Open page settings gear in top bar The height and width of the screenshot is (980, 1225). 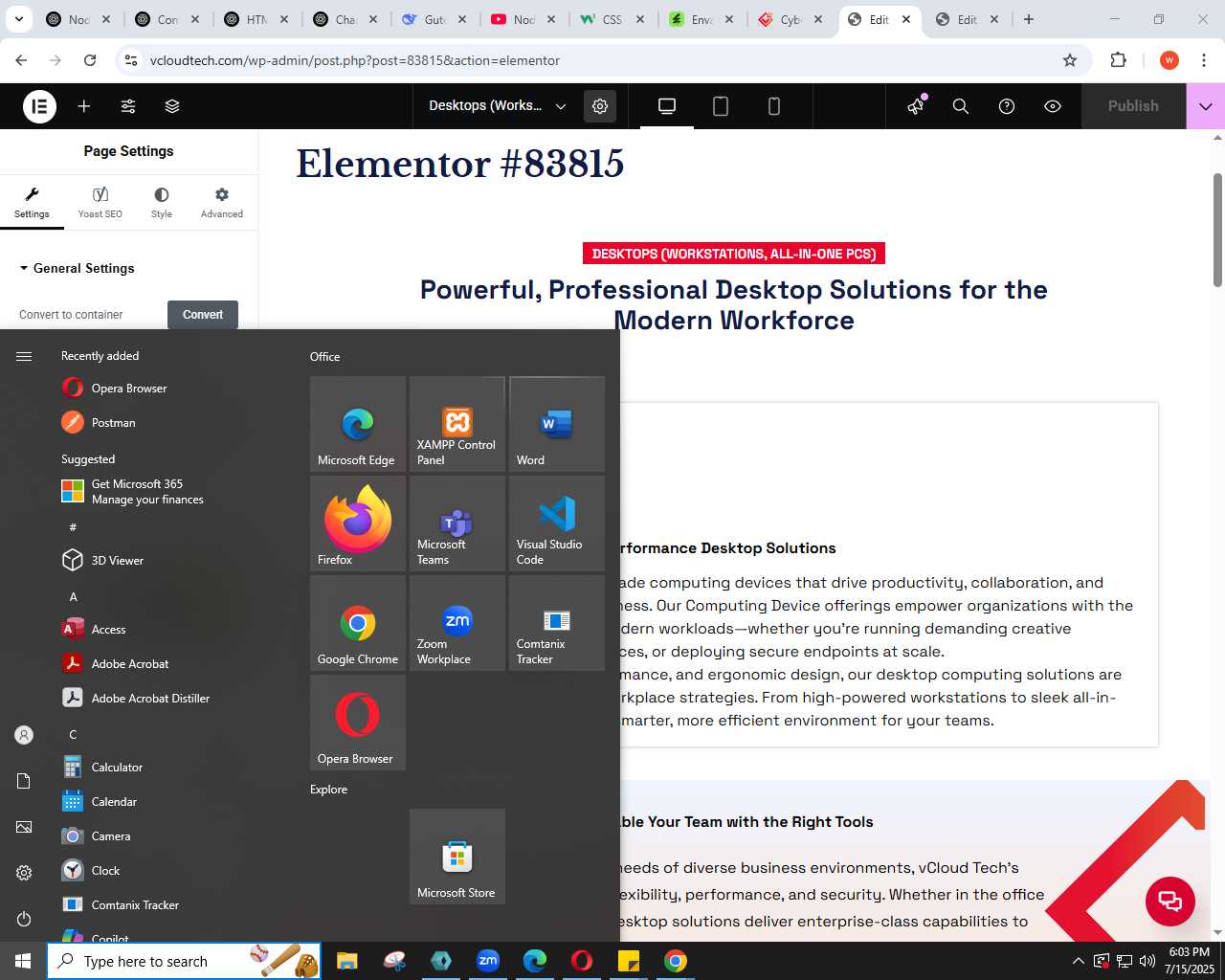pos(600,106)
